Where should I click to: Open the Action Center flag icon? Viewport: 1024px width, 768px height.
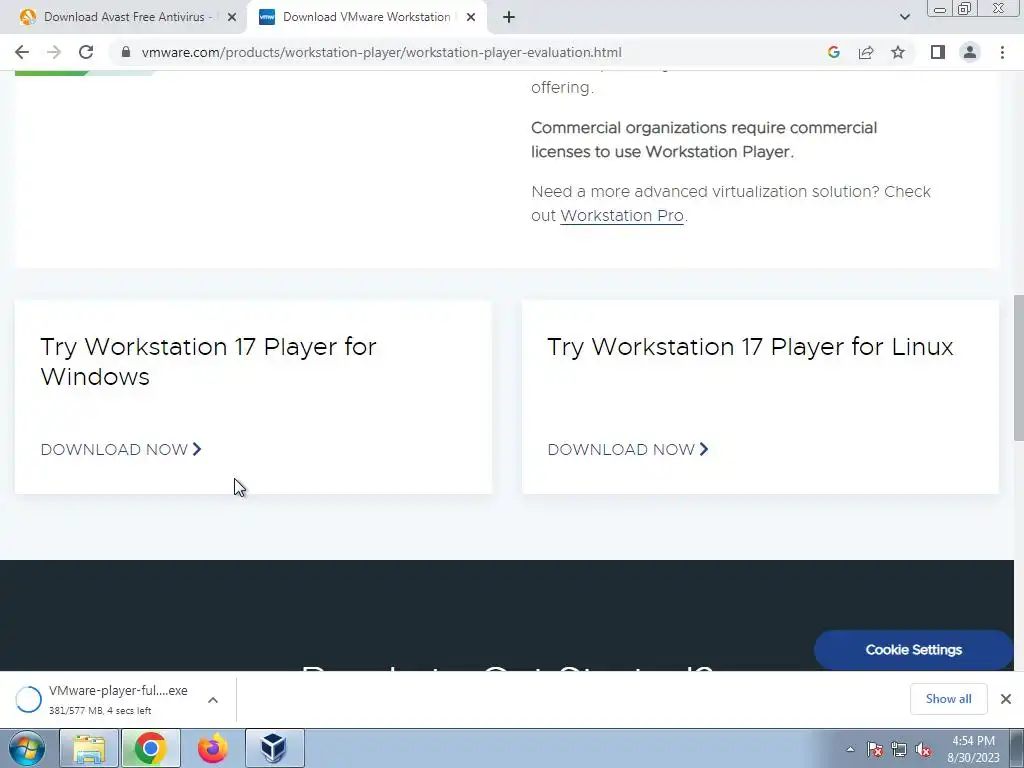click(x=874, y=749)
